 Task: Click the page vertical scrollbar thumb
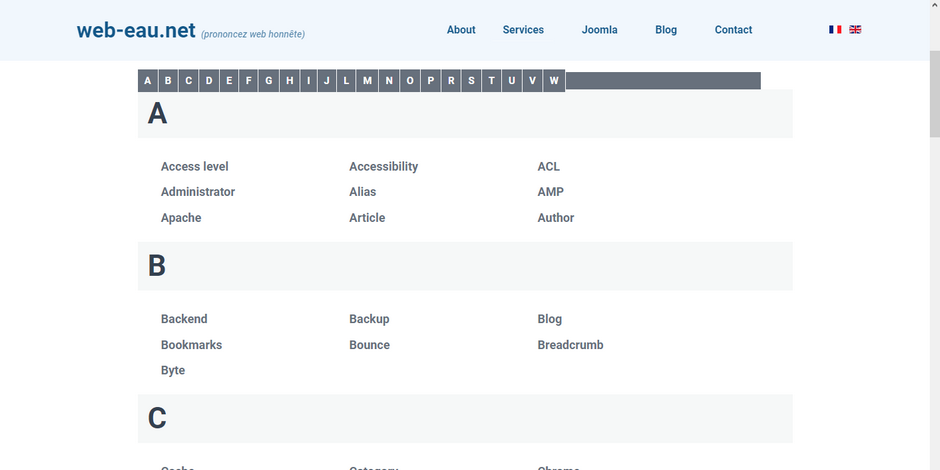point(935,93)
